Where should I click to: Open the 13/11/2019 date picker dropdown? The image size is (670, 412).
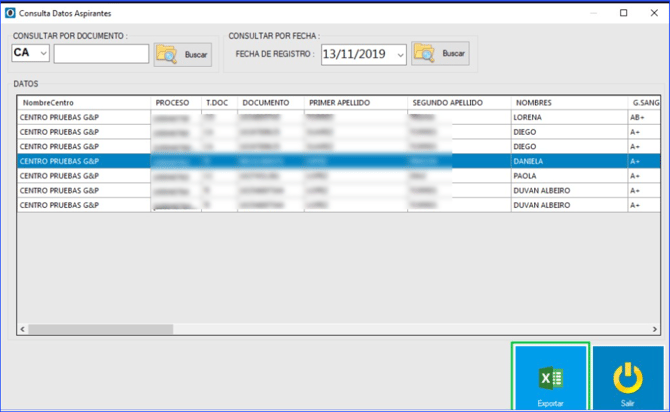point(400,55)
